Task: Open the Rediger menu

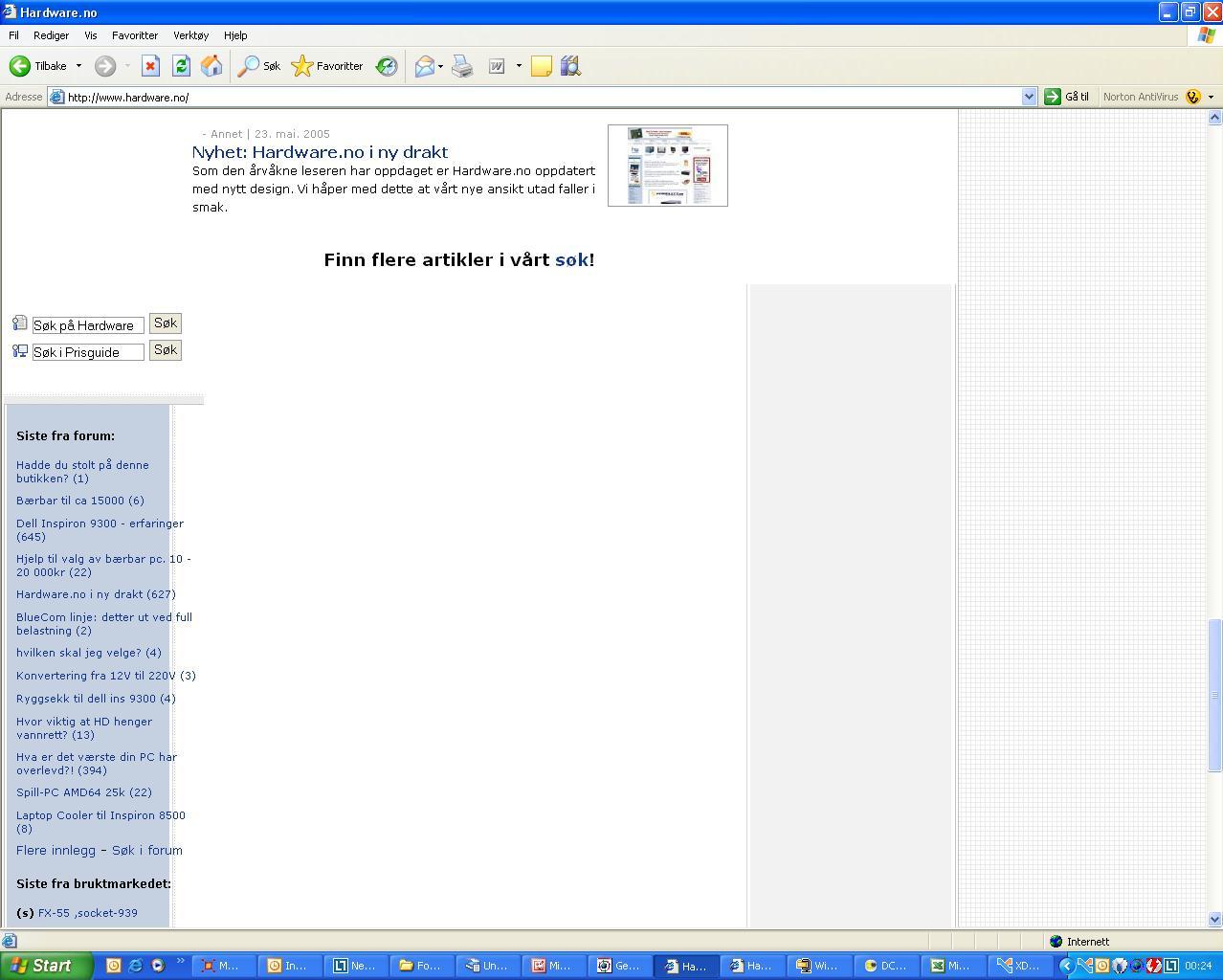Action: click(x=51, y=35)
